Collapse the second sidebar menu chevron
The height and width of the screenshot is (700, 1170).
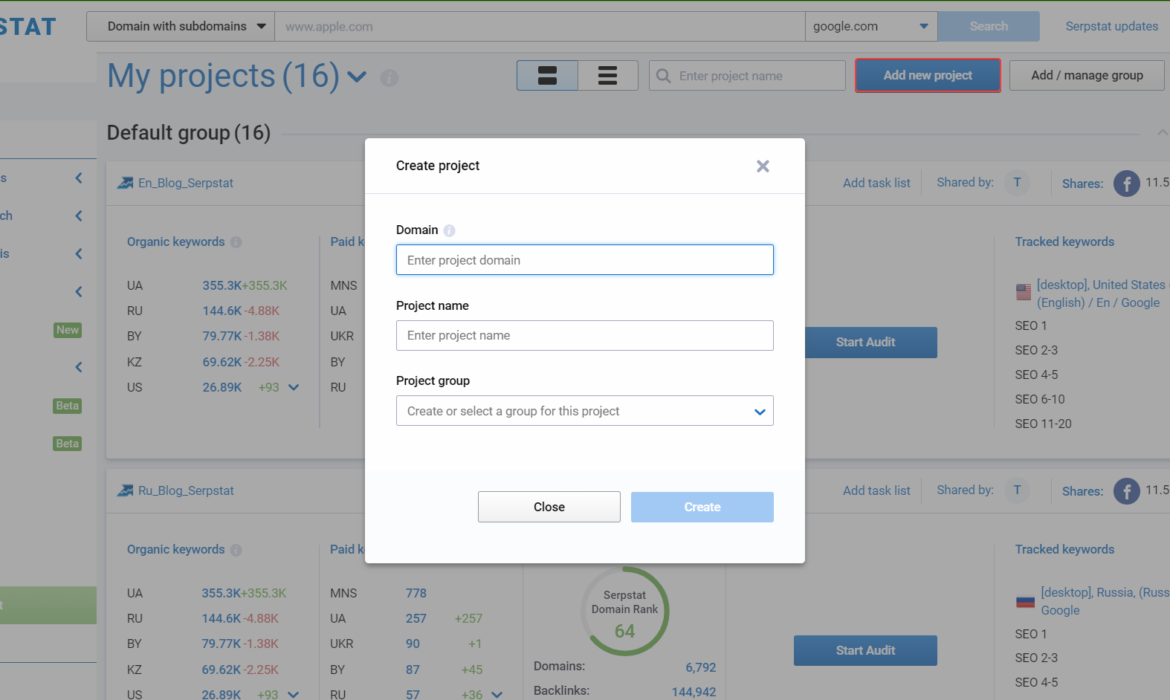click(78, 216)
